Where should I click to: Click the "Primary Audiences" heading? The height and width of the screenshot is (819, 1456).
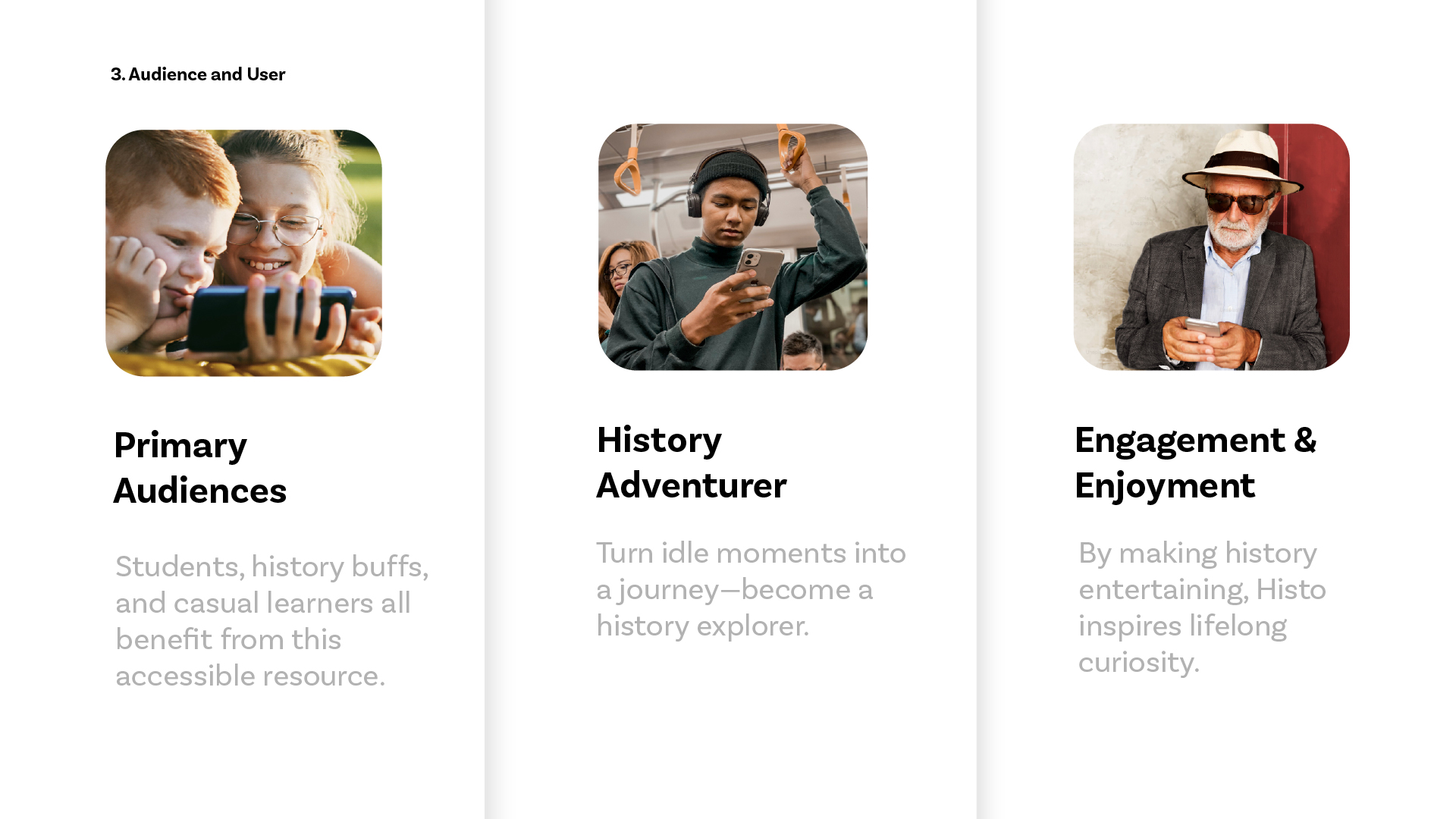pyautogui.click(x=199, y=467)
